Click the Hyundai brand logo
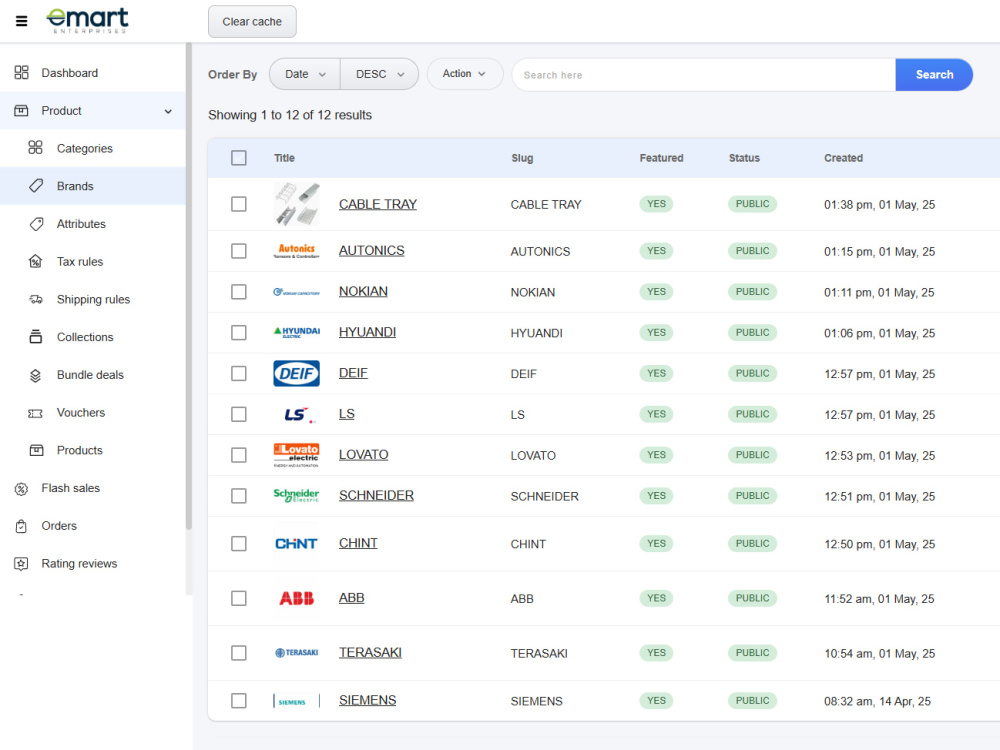The width and height of the screenshot is (1000, 750). click(x=297, y=332)
